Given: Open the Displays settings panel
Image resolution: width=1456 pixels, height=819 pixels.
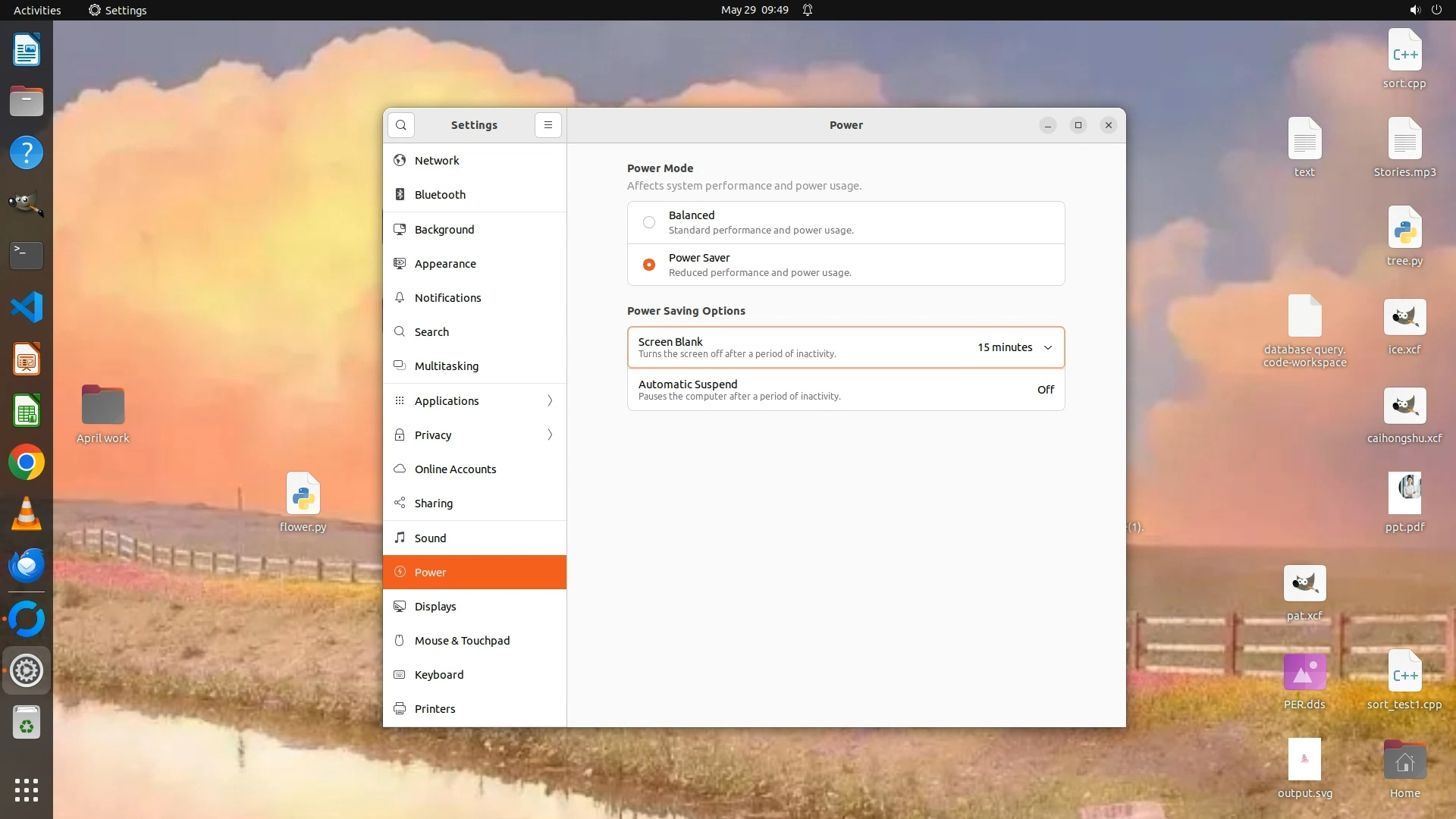Looking at the screenshot, I should [x=435, y=607].
